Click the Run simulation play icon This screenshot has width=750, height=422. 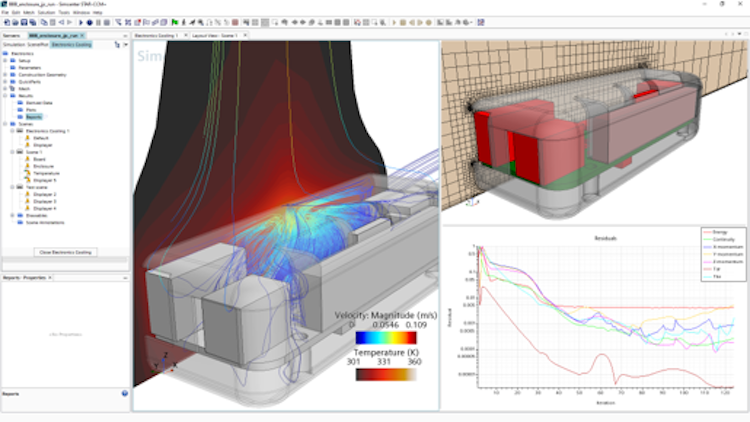click(80, 22)
